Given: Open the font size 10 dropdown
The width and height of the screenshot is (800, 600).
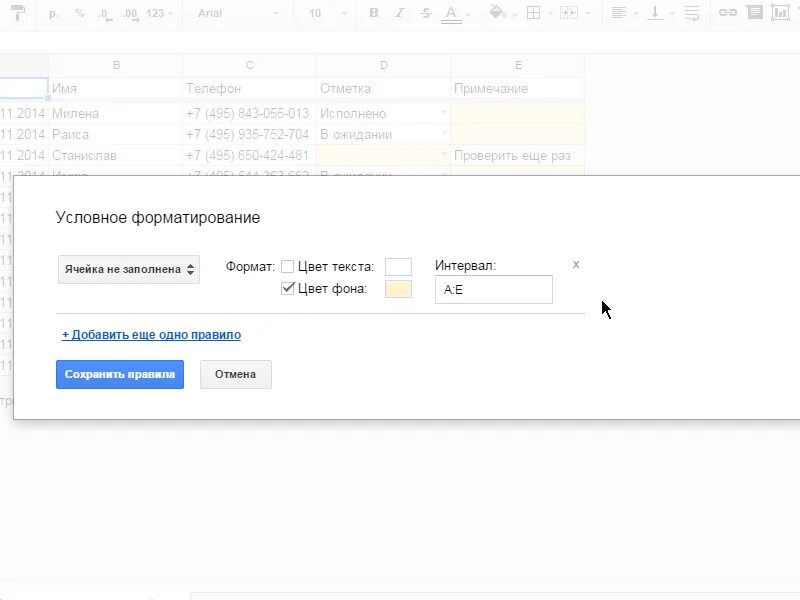Looking at the screenshot, I should [327, 13].
